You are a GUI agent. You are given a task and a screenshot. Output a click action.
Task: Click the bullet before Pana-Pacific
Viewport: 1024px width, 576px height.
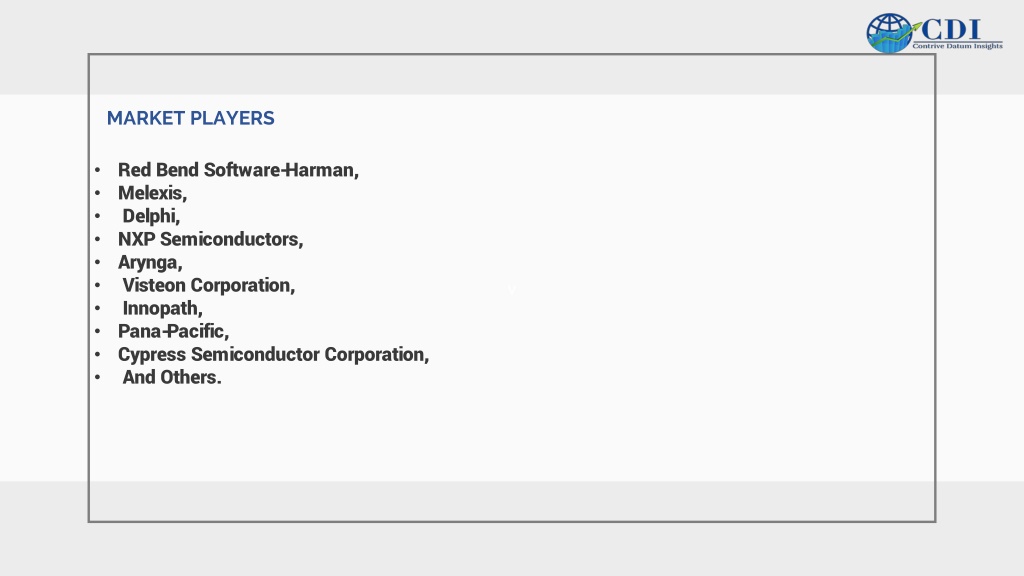pyautogui.click(x=97, y=331)
